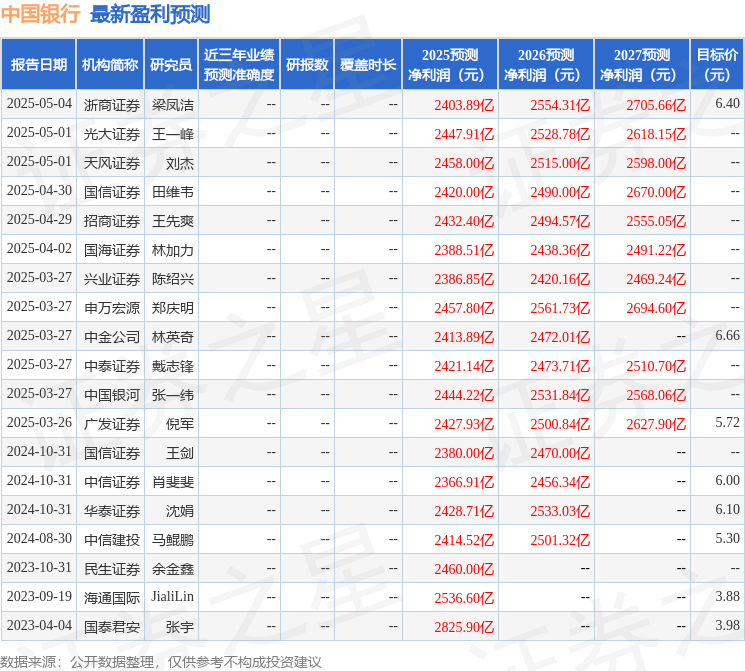Select the 2025-04-30 国信证券 report date
The image size is (745, 671).
click(x=39, y=191)
